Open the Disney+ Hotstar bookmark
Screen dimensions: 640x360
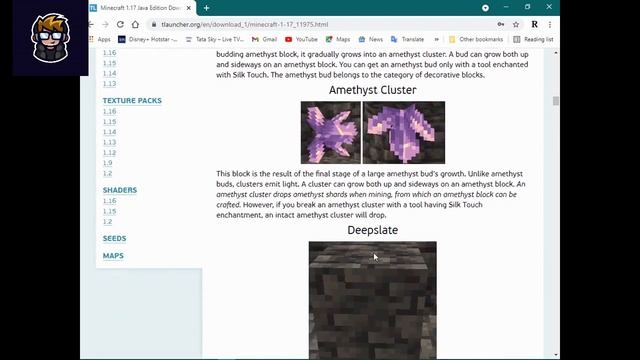[148, 39]
